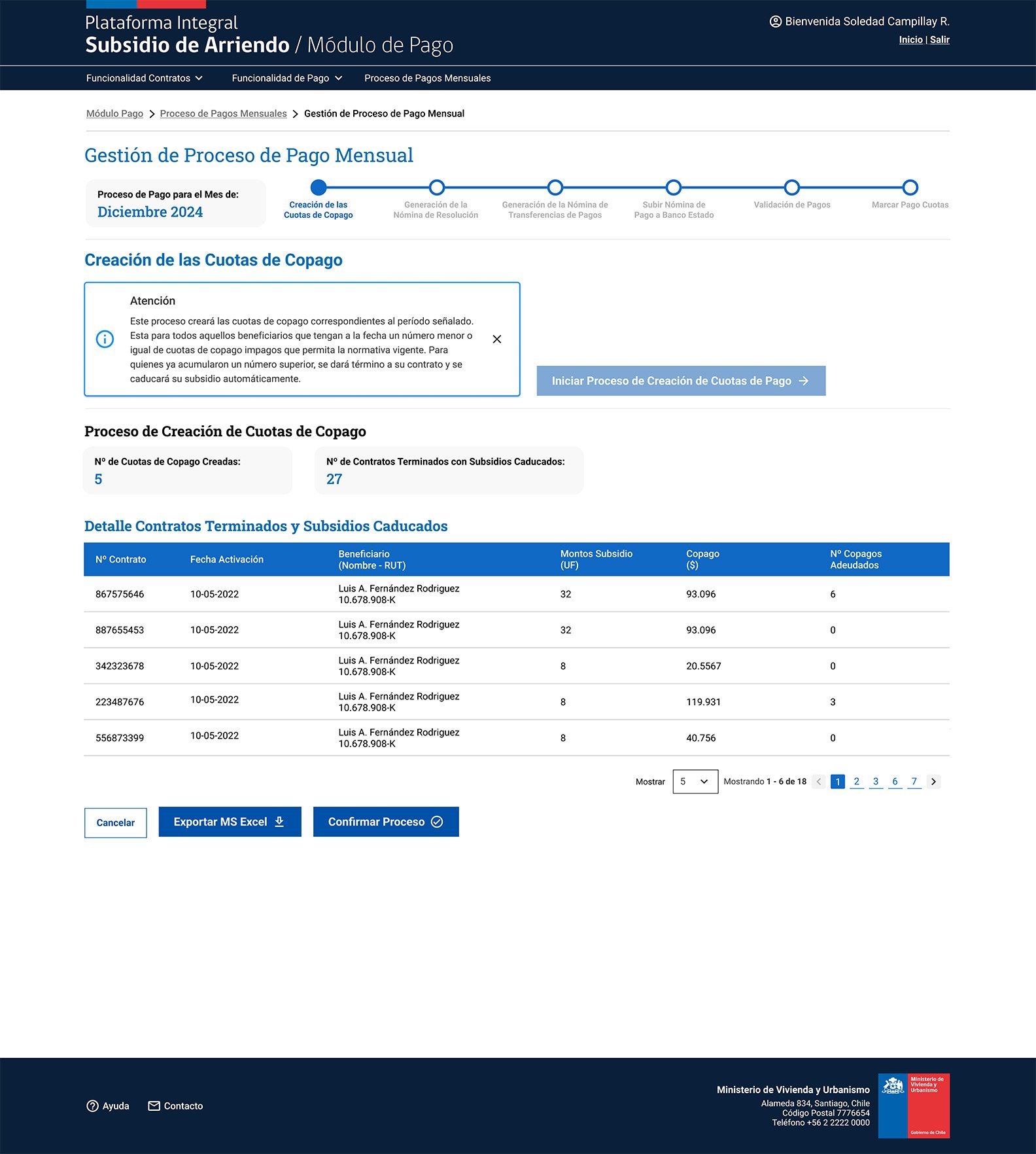This screenshot has height=1154, width=1036.
Task: Go to pagination page 6
Action: click(895, 782)
